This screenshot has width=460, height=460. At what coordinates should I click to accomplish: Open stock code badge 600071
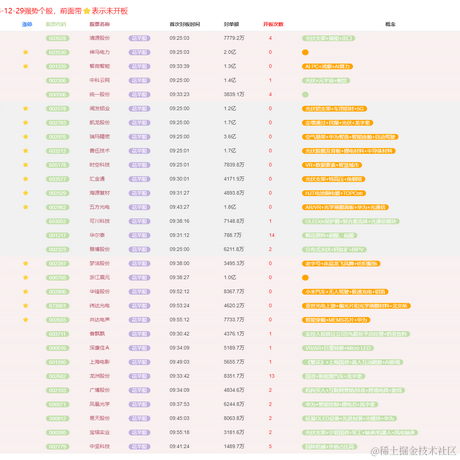tap(58, 404)
